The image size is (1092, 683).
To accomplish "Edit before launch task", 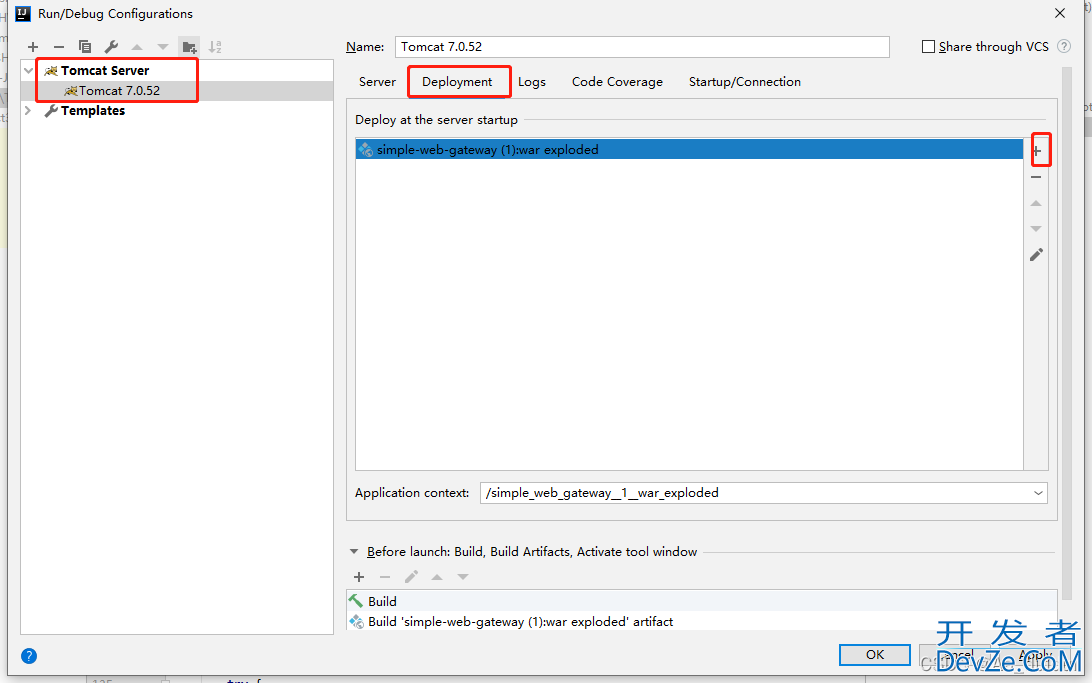I will (411, 576).
